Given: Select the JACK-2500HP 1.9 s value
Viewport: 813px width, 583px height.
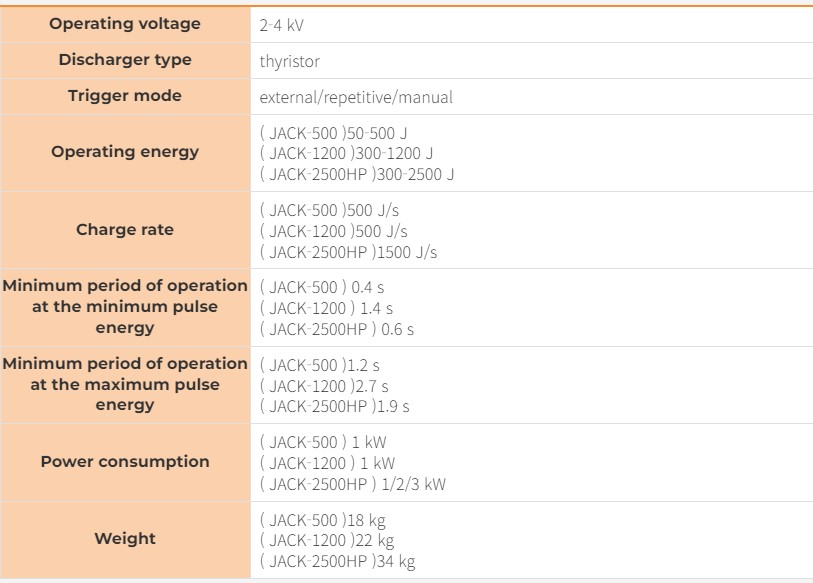Looking at the screenshot, I should click(x=334, y=406).
